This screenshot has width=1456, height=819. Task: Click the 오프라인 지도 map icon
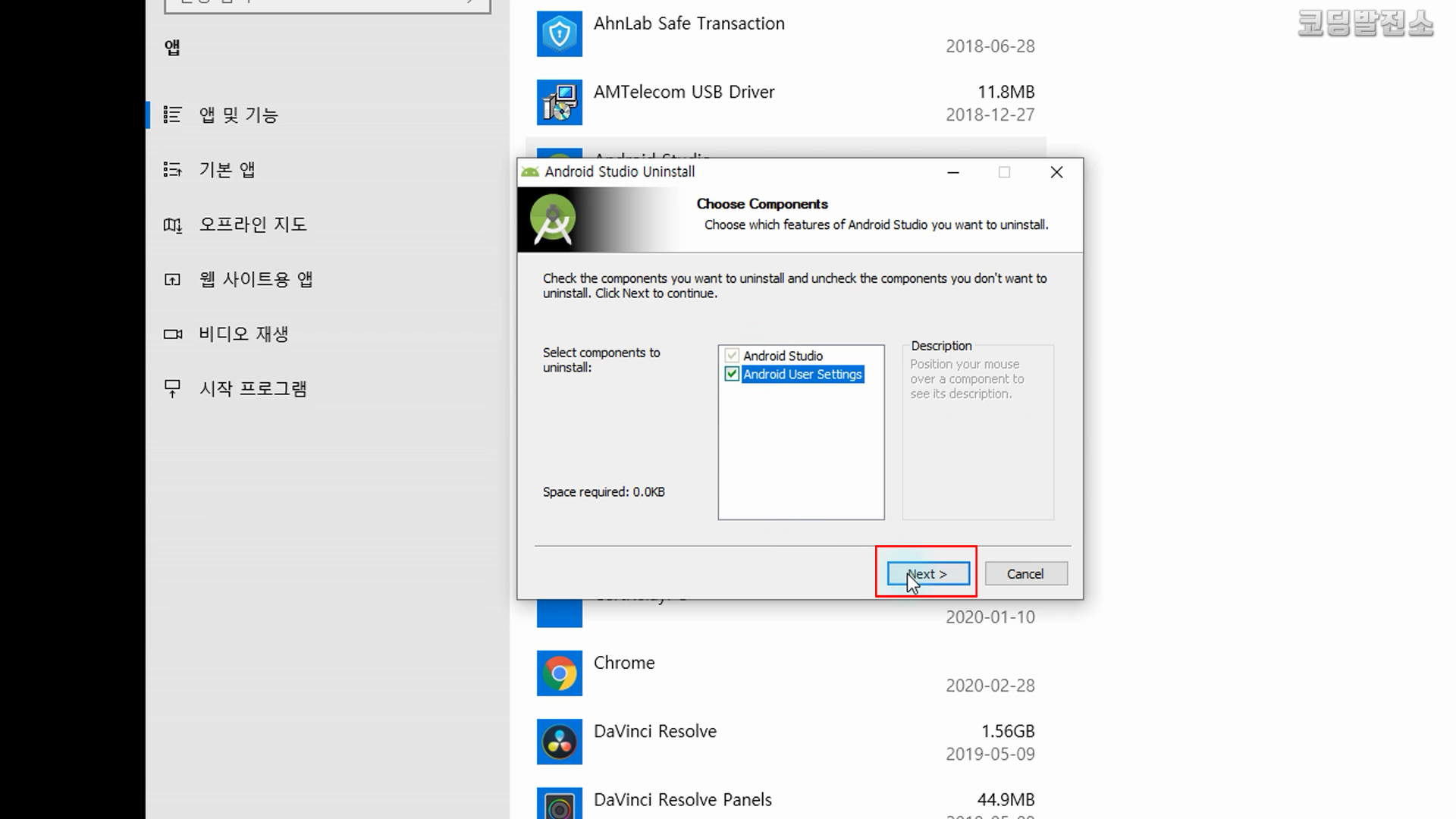click(173, 224)
